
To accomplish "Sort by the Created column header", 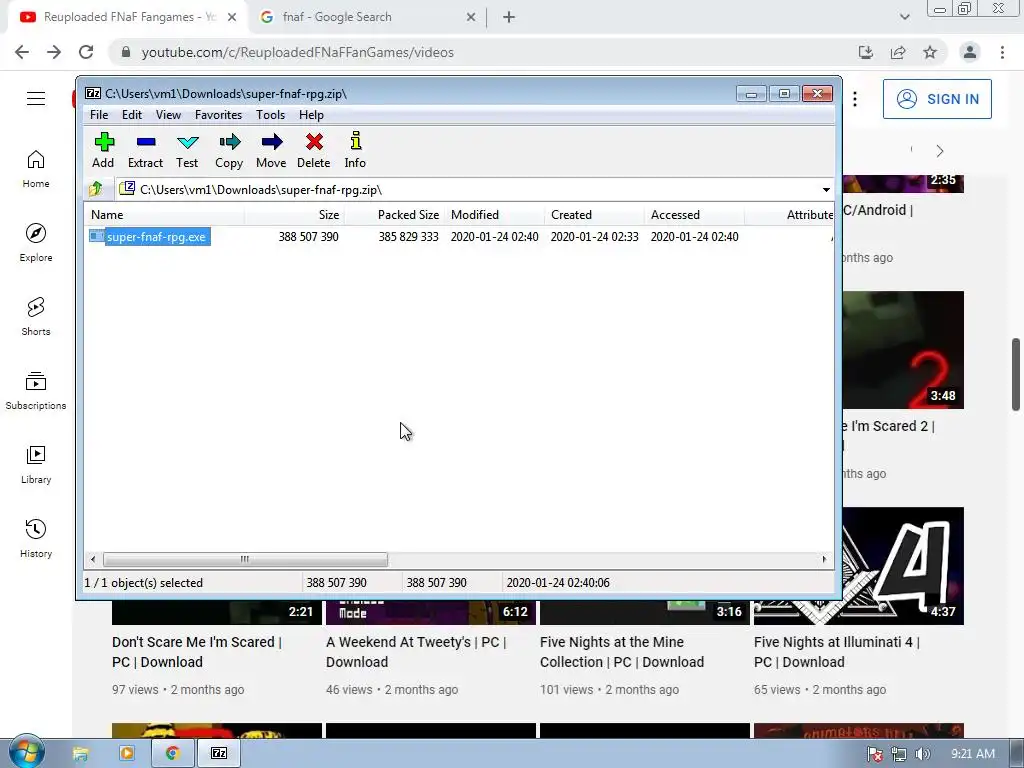I will pyautogui.click(x=594, y=215).
